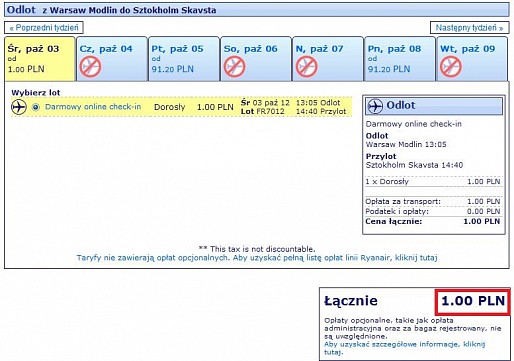
Task: Select the N, paź 07 date tab
Action: click(328, 59)
